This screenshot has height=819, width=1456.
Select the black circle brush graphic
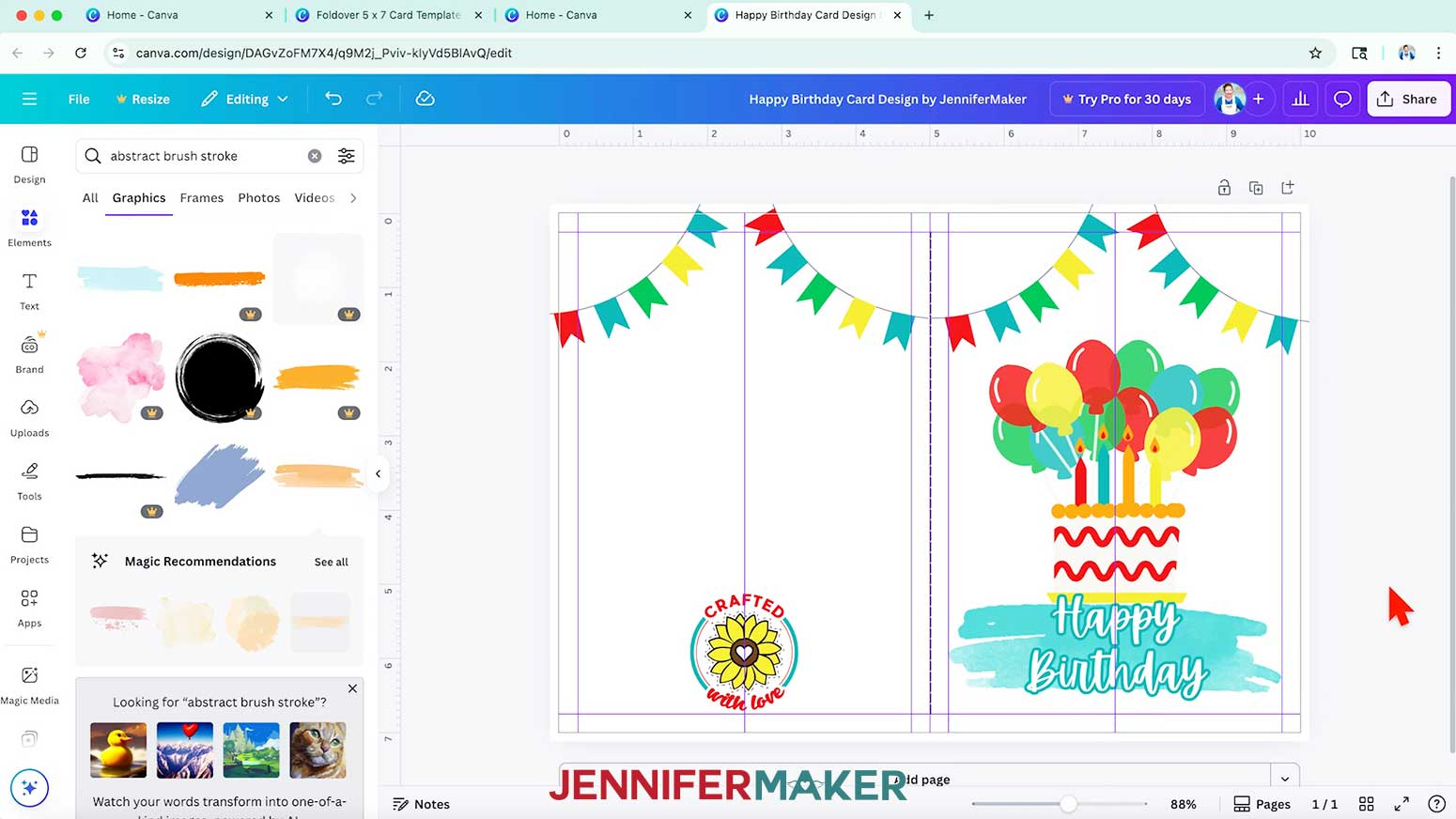(x=219, y=378)
